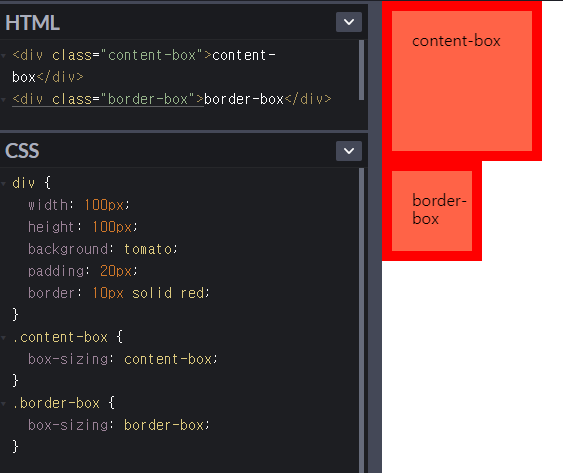Screen dimensions: 563x473
Task: Click the border-box preview square
Action: click(432, 211)
